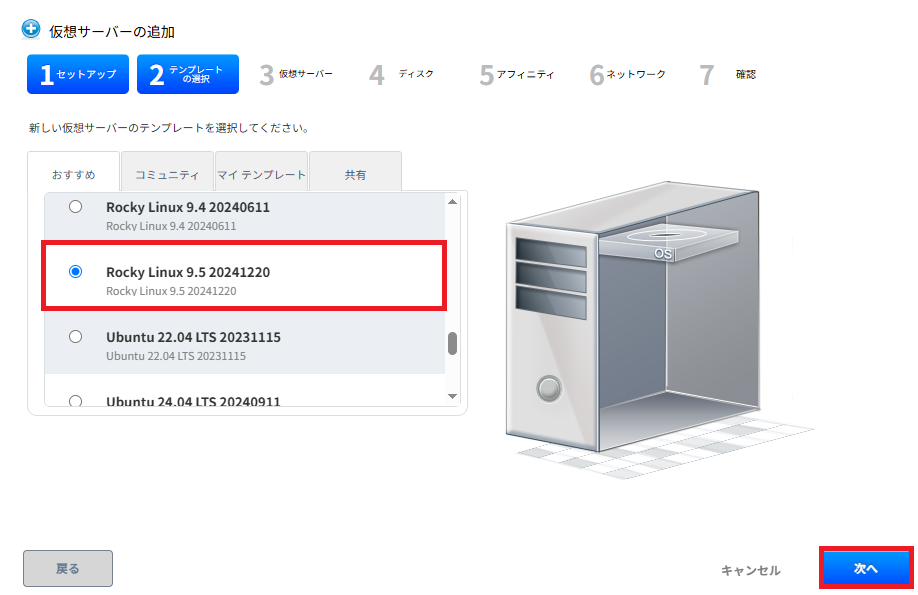Click the 次へ button
This screenshot has width=918, height=595.
(866, 568)
